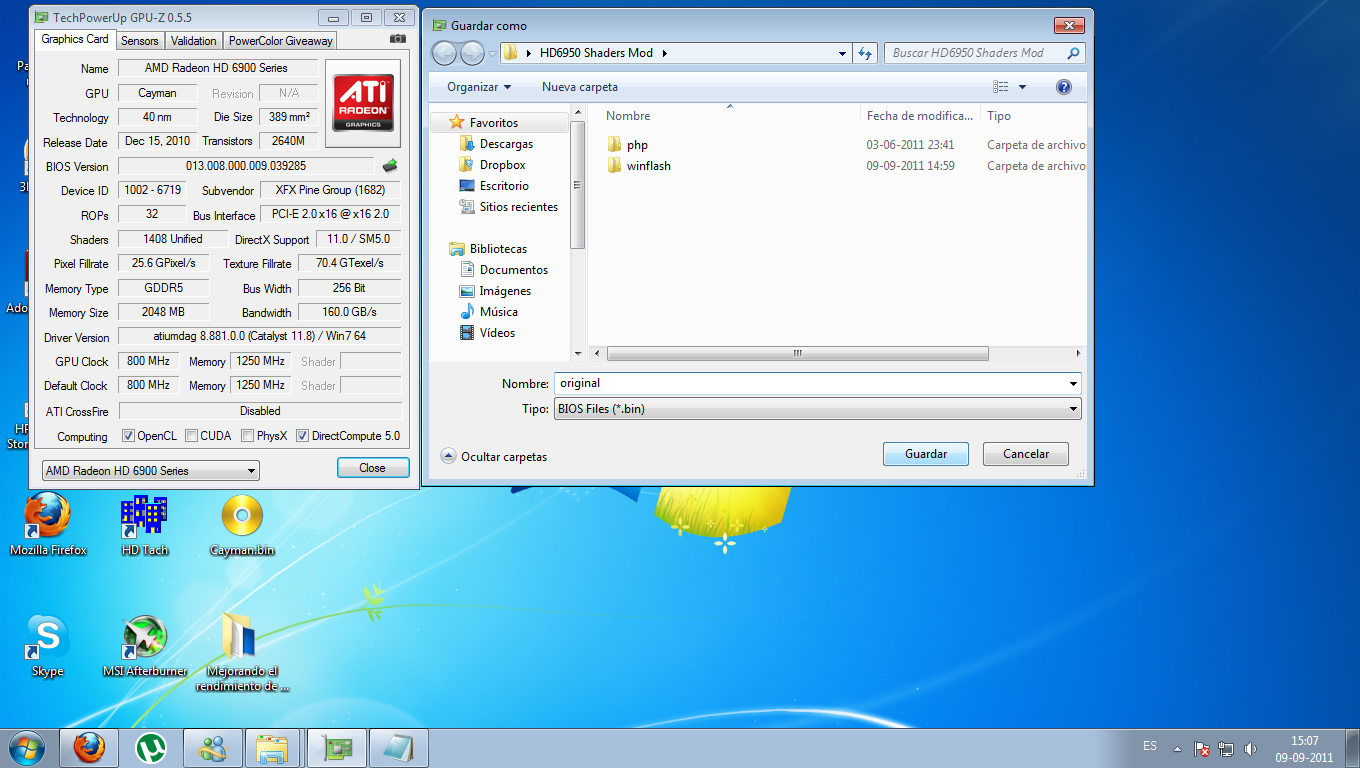Viewport: 1360px width, 768px height.
Task: Select the php folder icon
Action: pyautogui.click(x=614, y=145)
